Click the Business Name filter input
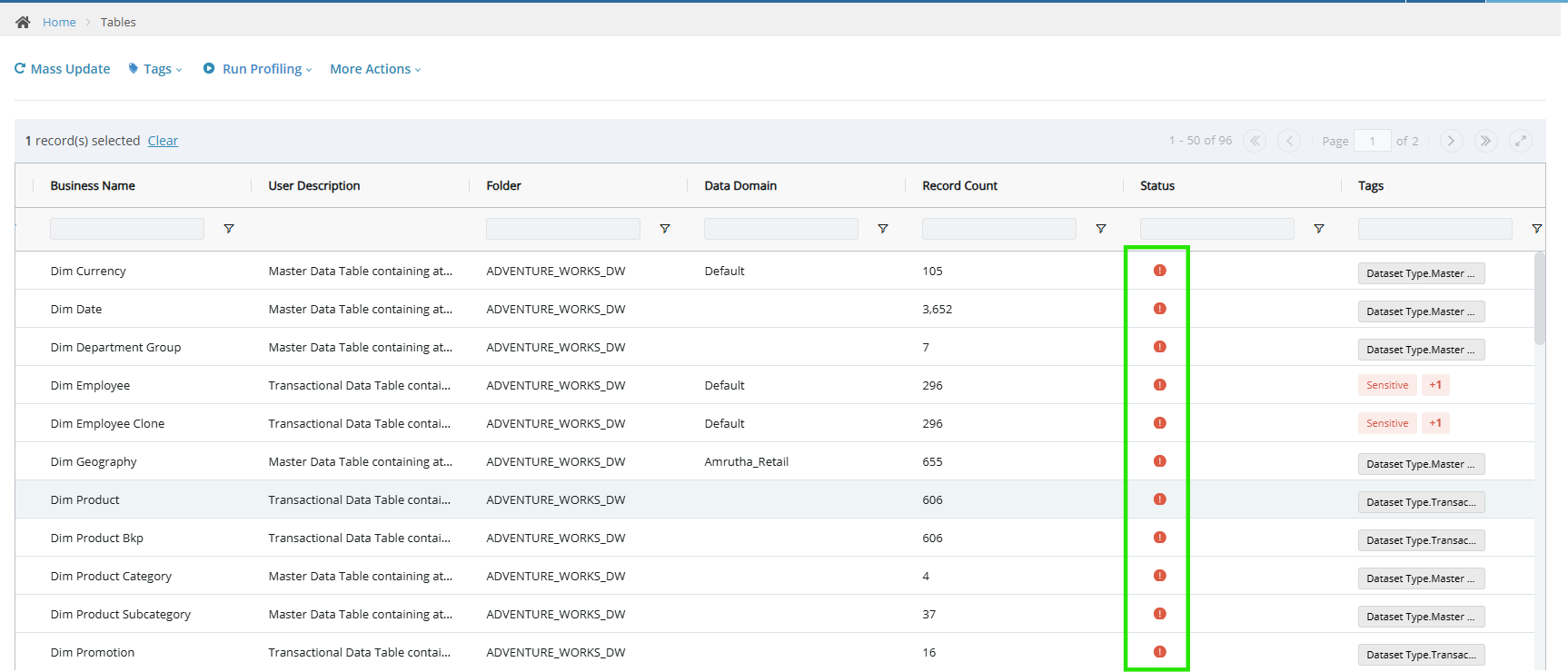1568x672 pixels. click(127, 229)
